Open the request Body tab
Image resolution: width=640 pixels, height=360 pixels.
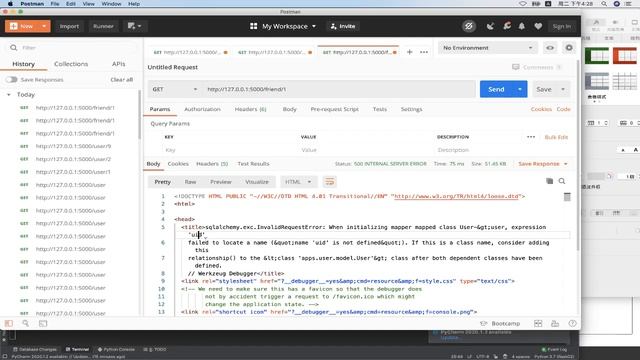point(289,109)
